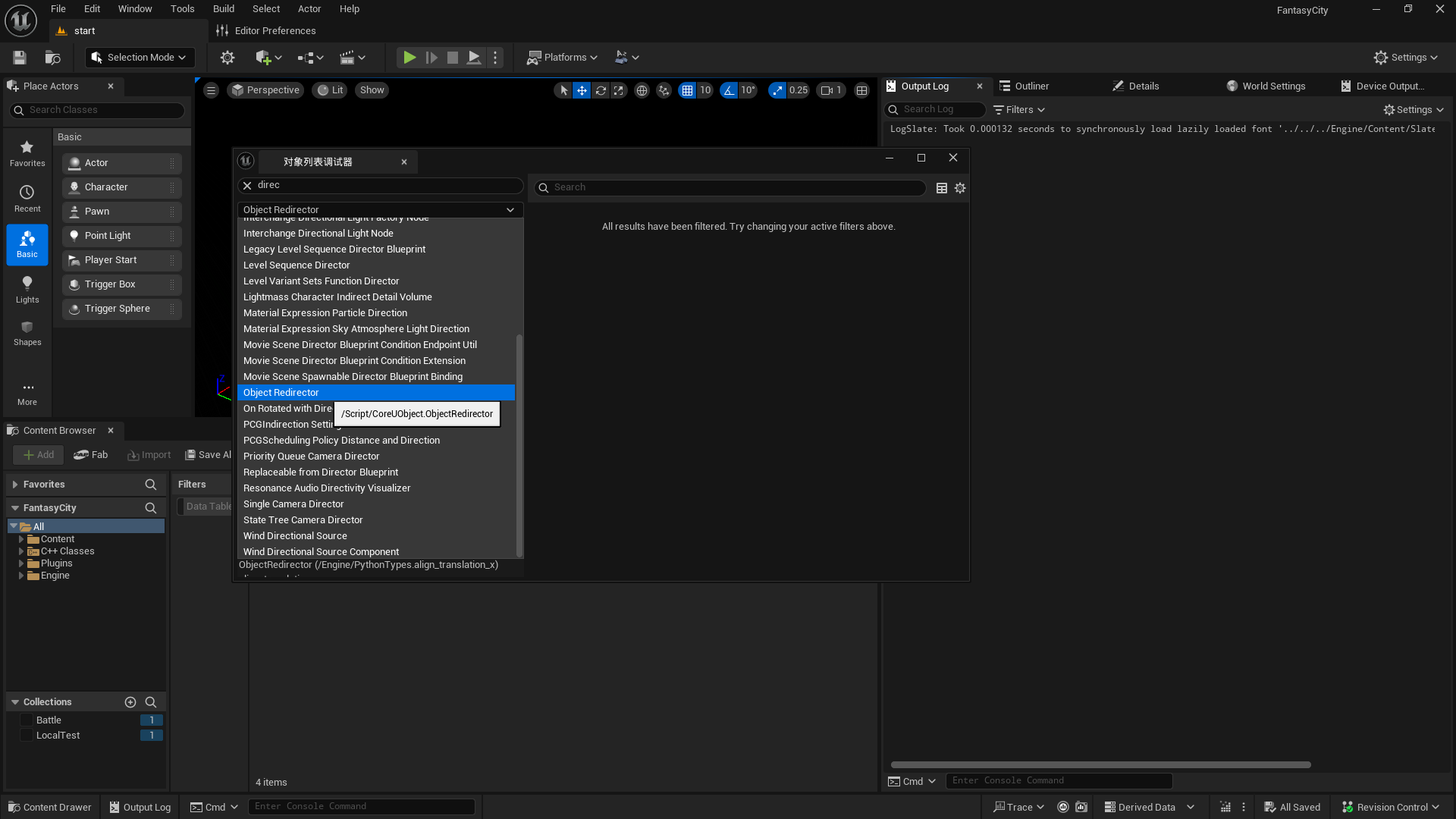Image resolution: width=1456 pixels, height=819 pixels.
Task: Open the Perspective view mode dropdown
Action: 265,90
